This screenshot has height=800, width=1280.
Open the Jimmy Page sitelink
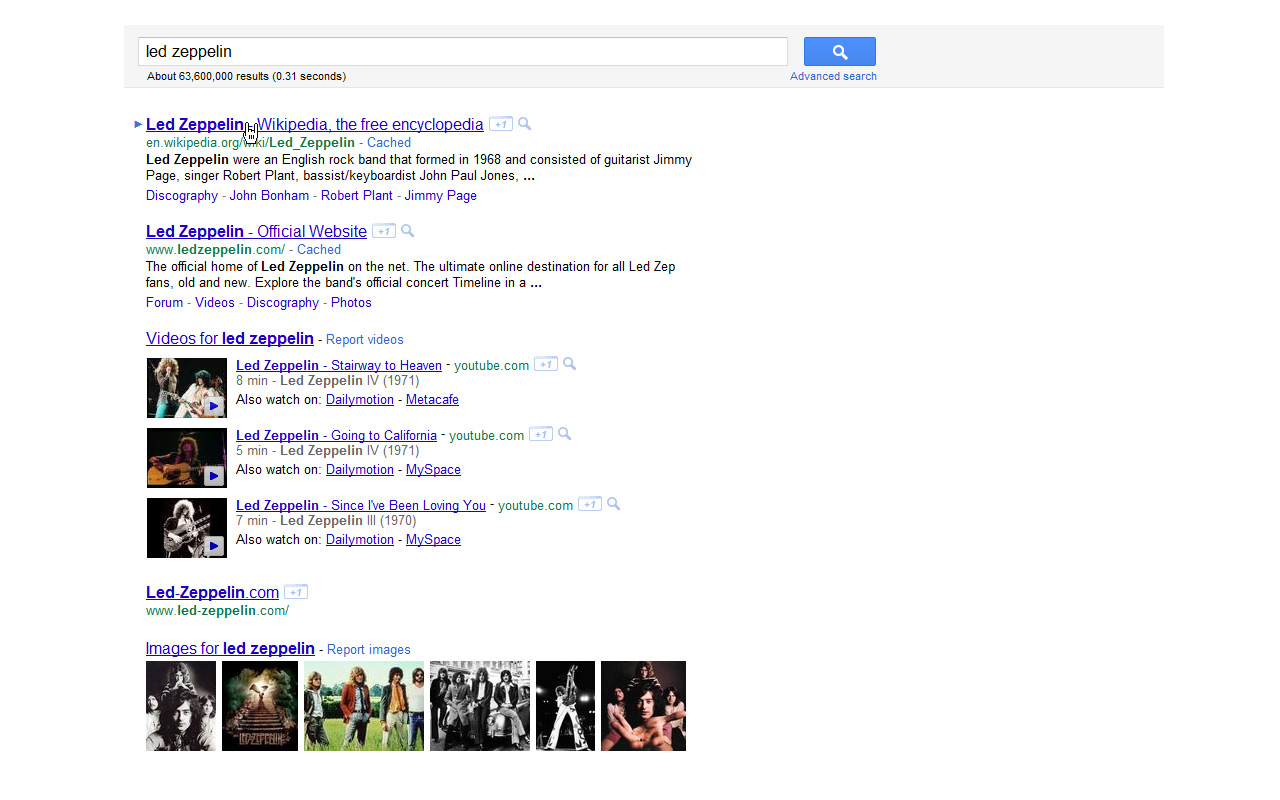(441, 196)
